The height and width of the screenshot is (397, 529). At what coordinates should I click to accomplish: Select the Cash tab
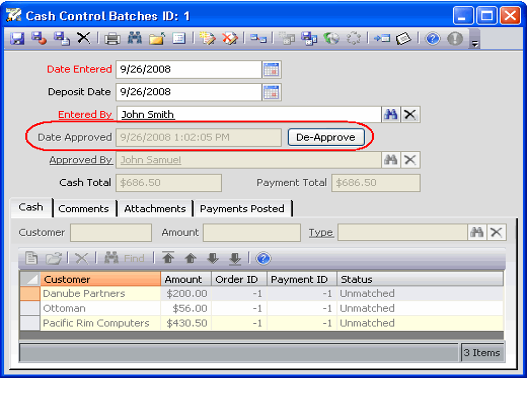31,207
